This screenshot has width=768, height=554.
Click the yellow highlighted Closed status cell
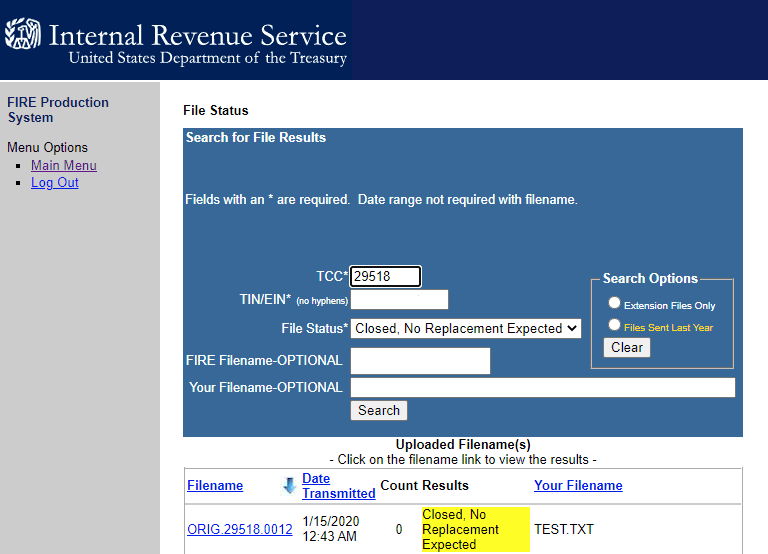pyautogui.click(x=474, y=530)
